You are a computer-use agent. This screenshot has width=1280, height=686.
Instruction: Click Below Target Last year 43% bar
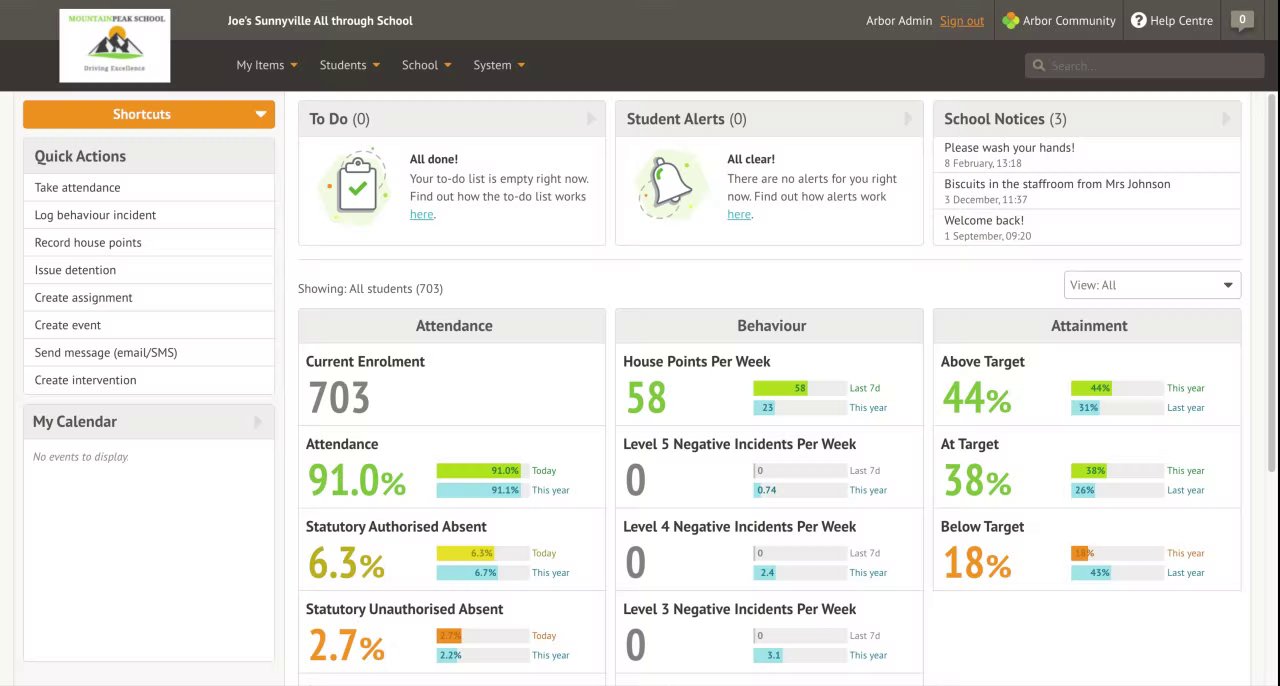(x=1117, y=573)
